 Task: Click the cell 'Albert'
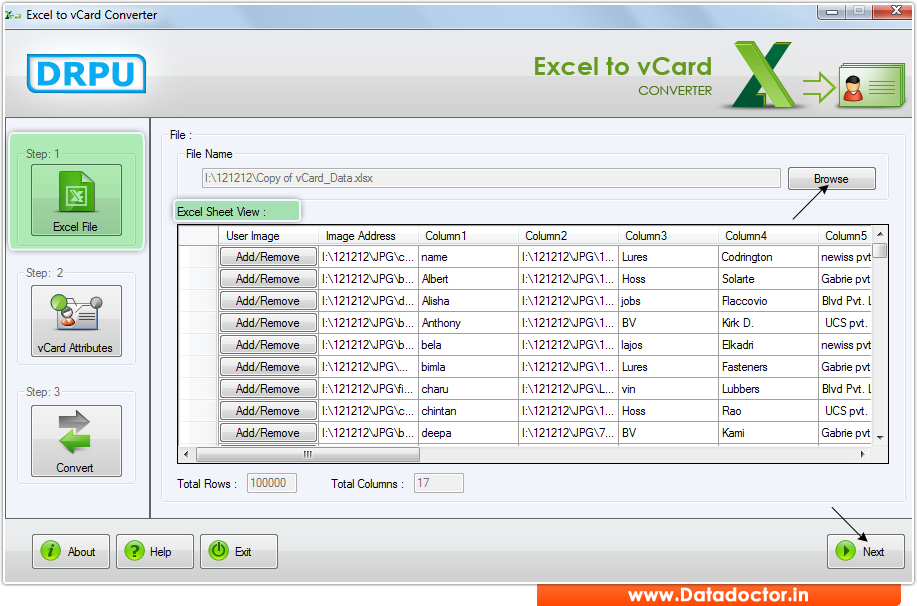click(x=468, y=279)
